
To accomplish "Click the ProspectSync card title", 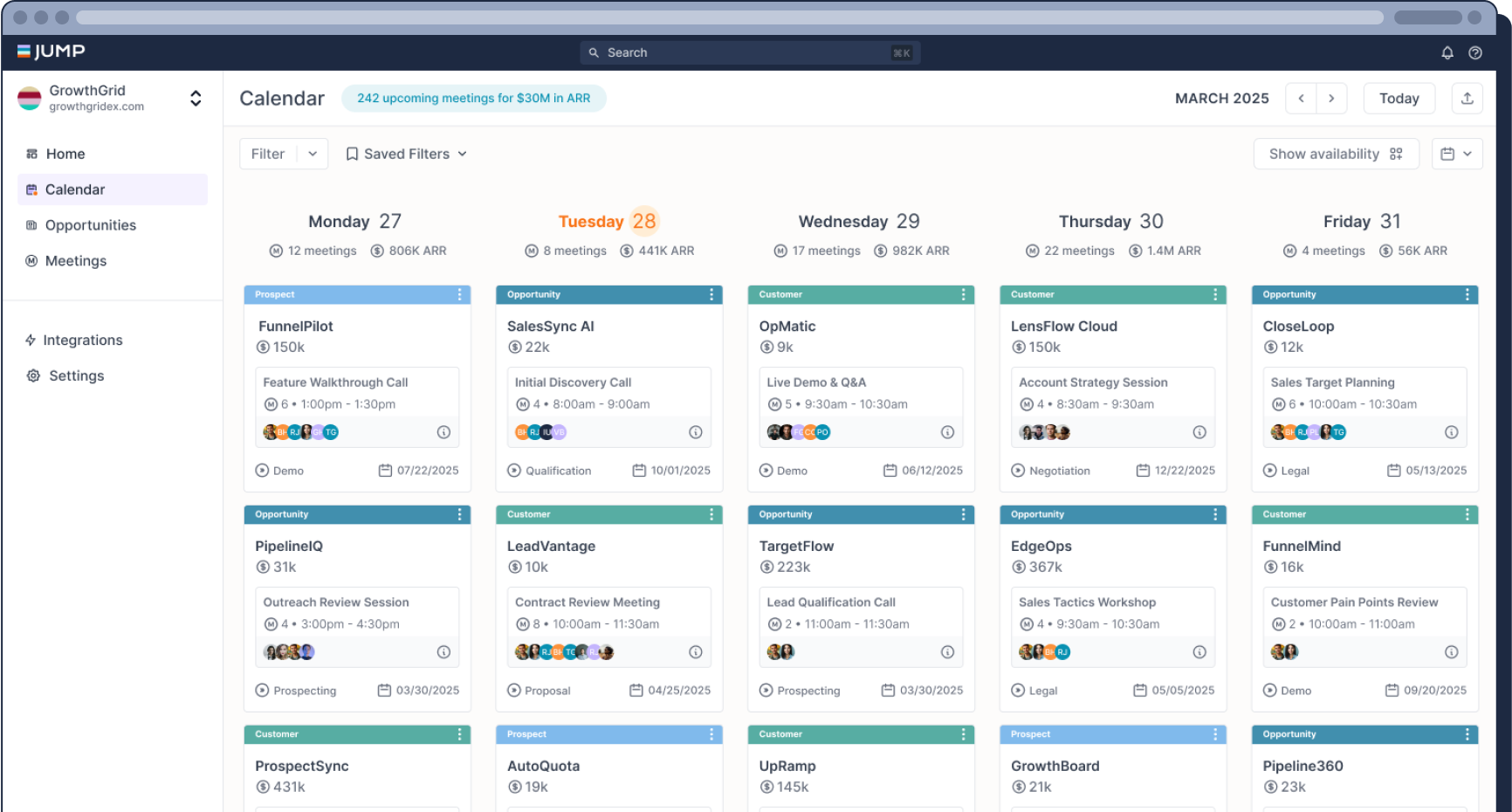I will (302, 767).
